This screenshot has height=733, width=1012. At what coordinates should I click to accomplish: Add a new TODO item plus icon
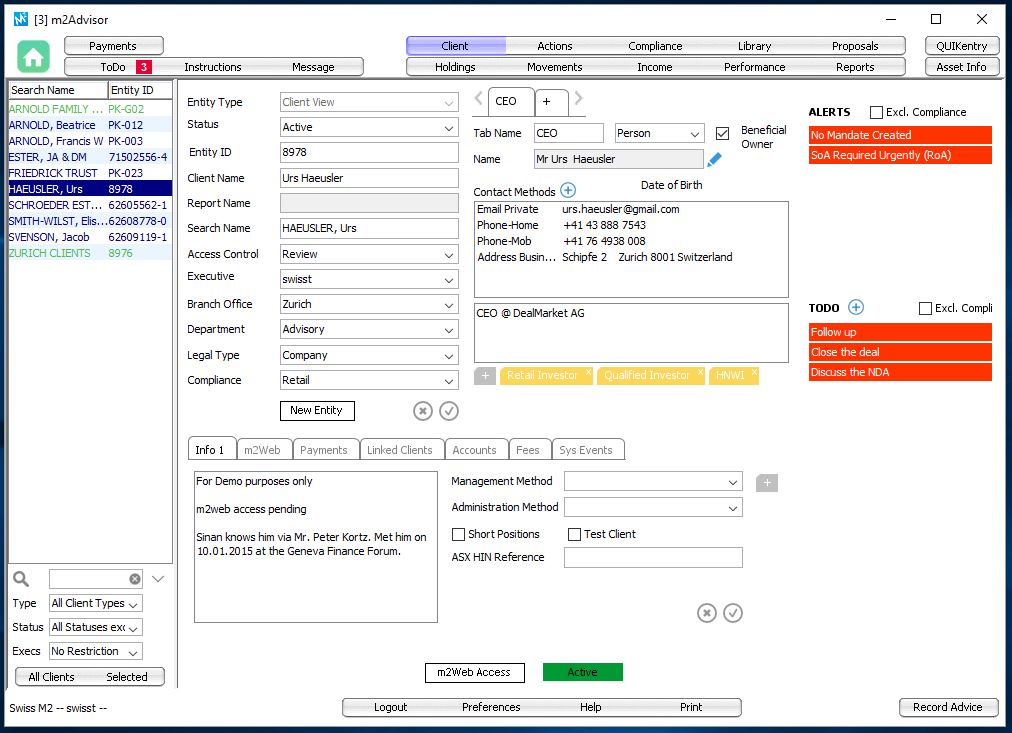856,307
